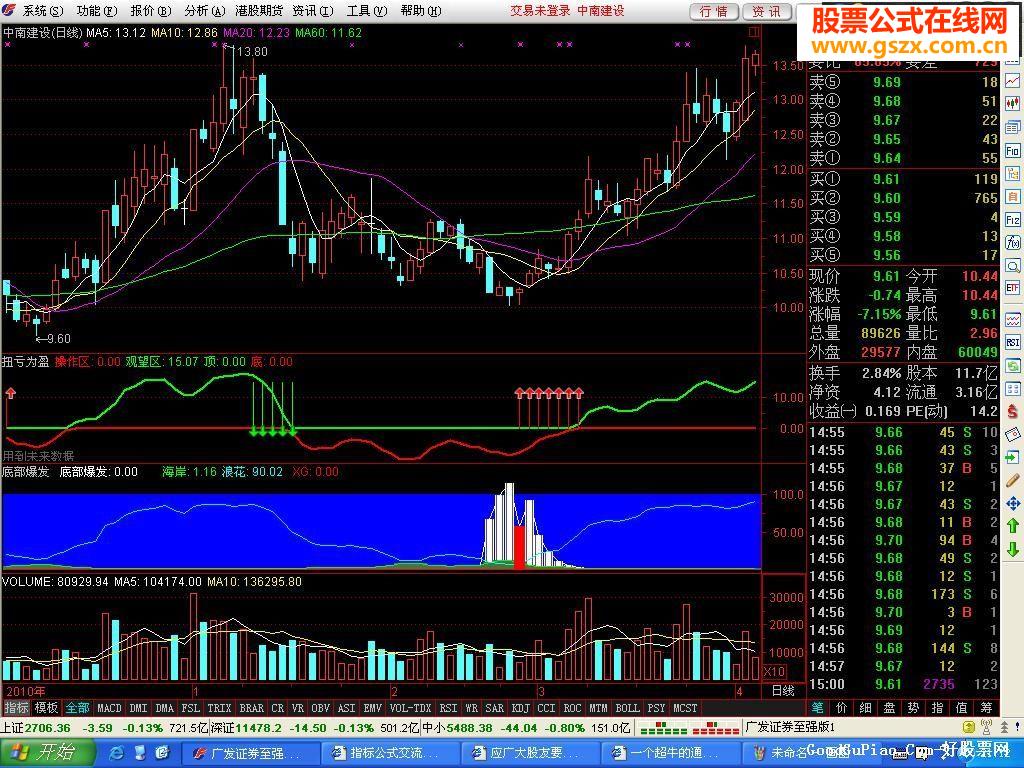Click the application logo icon in menu bar

pyautogui.click(x=9, y=10)
